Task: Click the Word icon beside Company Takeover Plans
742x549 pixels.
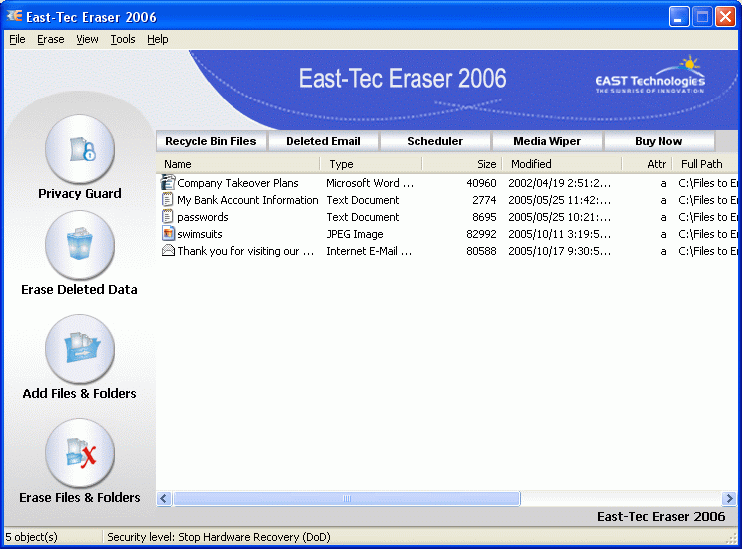Action: pos(168,182)
